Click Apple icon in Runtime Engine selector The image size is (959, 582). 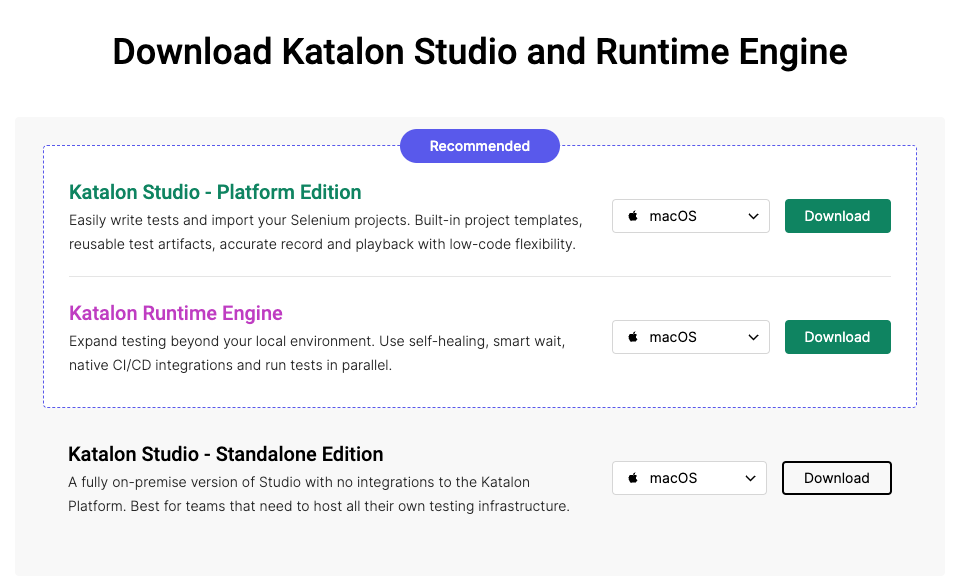(633, 337)
